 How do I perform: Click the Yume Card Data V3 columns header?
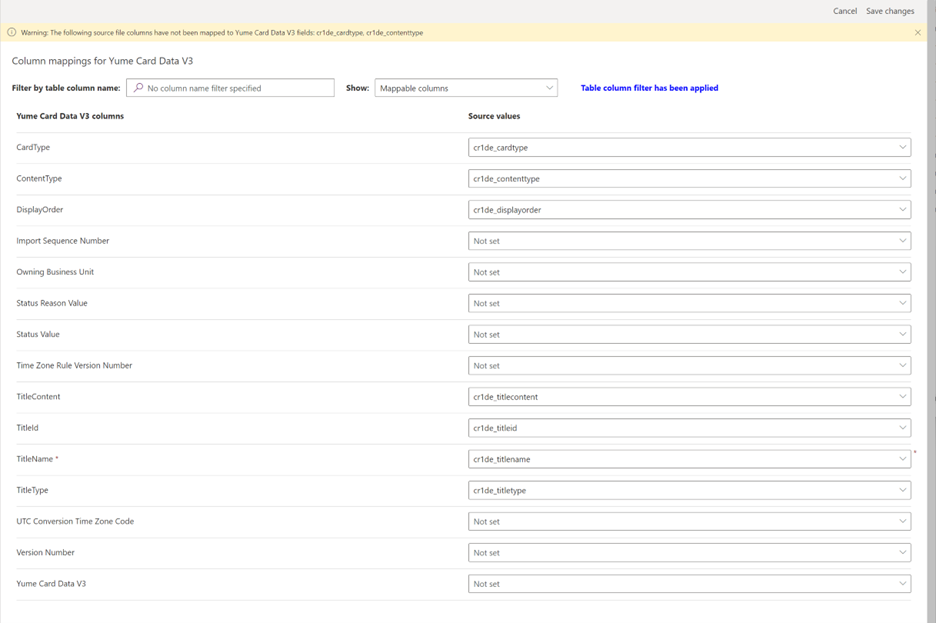[70, 116]
